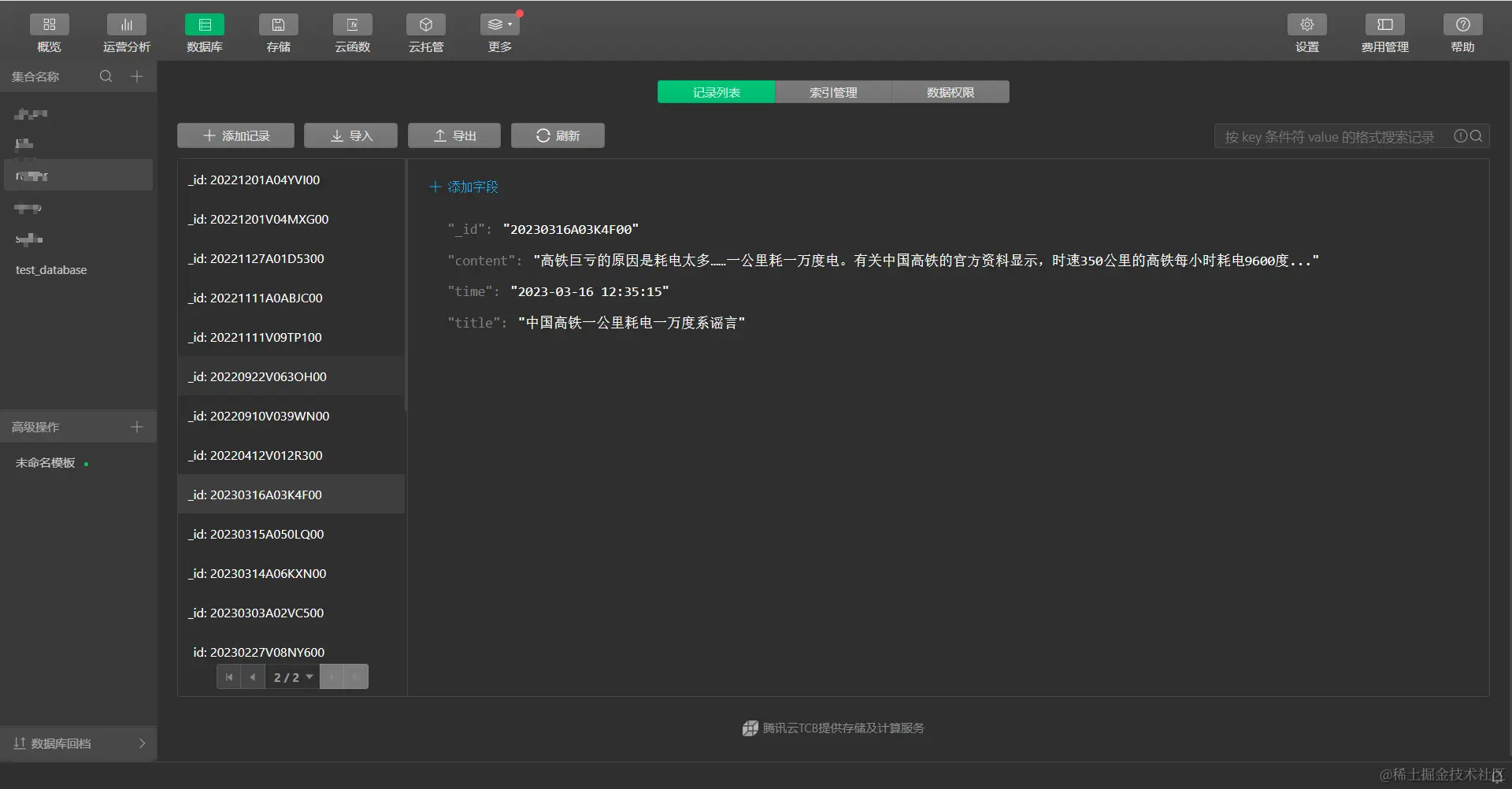Go to the first page of records
This screenshot has height=789, width=1512.
pos(229,676)
